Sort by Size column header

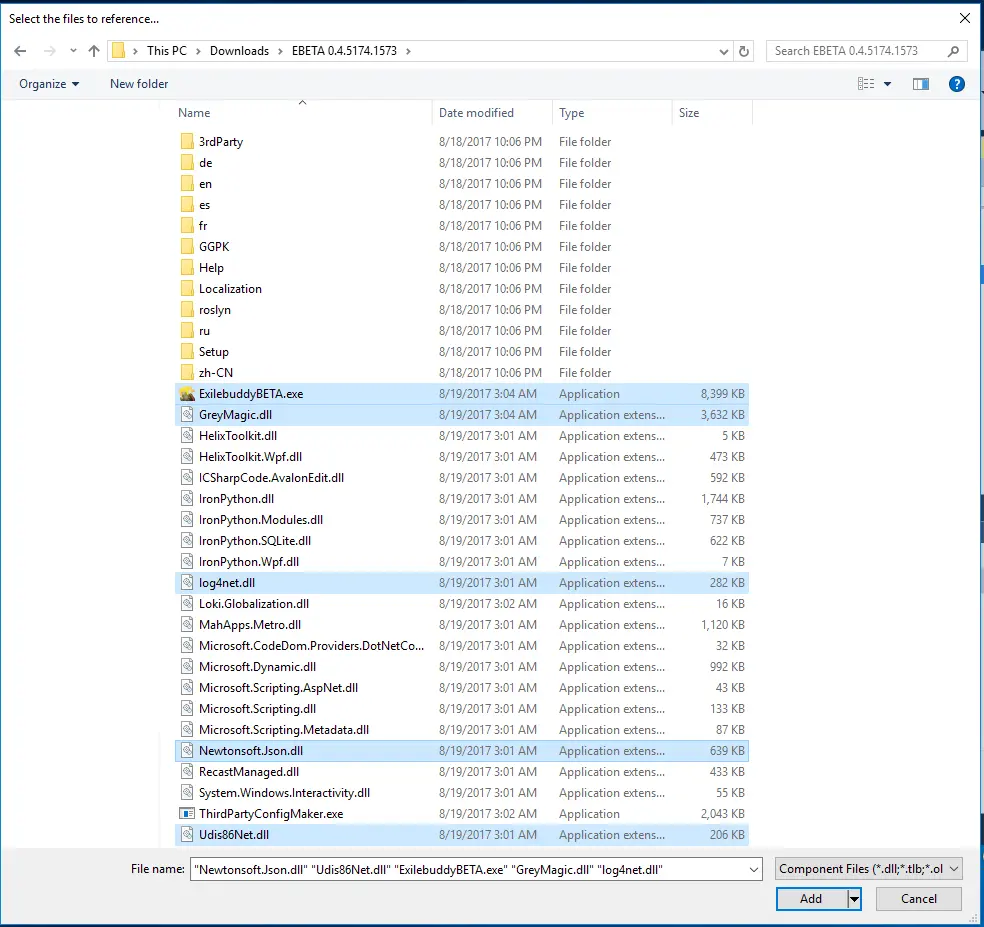(712, 113)
